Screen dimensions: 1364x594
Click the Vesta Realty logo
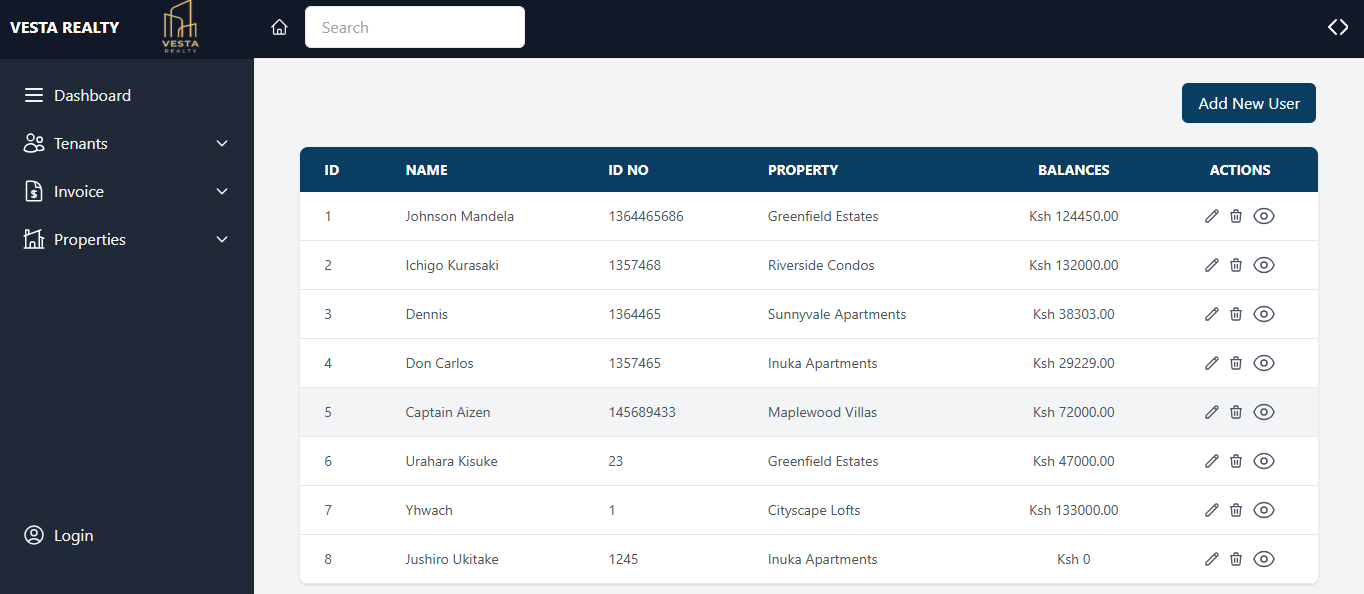pyautogui.click(x=181, y=28)
